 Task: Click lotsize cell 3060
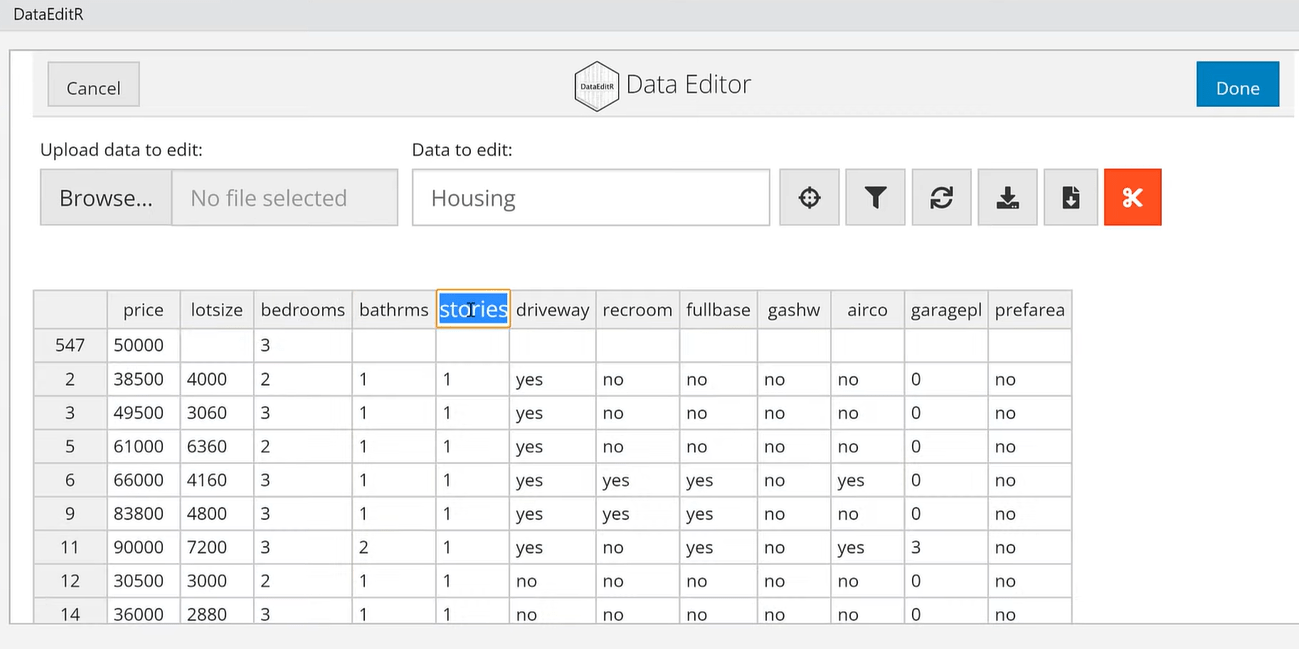(217, 413)
